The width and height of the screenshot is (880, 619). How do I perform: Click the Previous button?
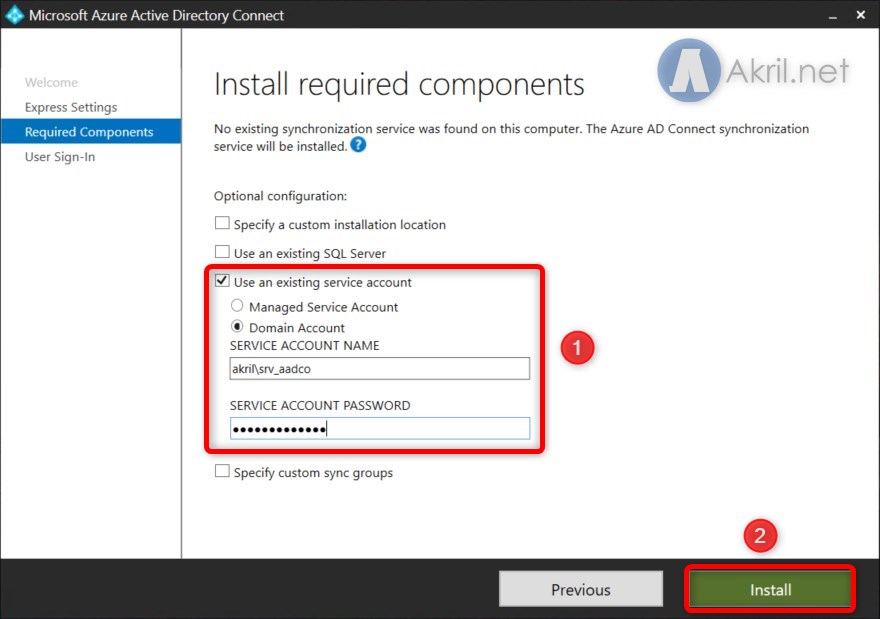pos(581,589)
